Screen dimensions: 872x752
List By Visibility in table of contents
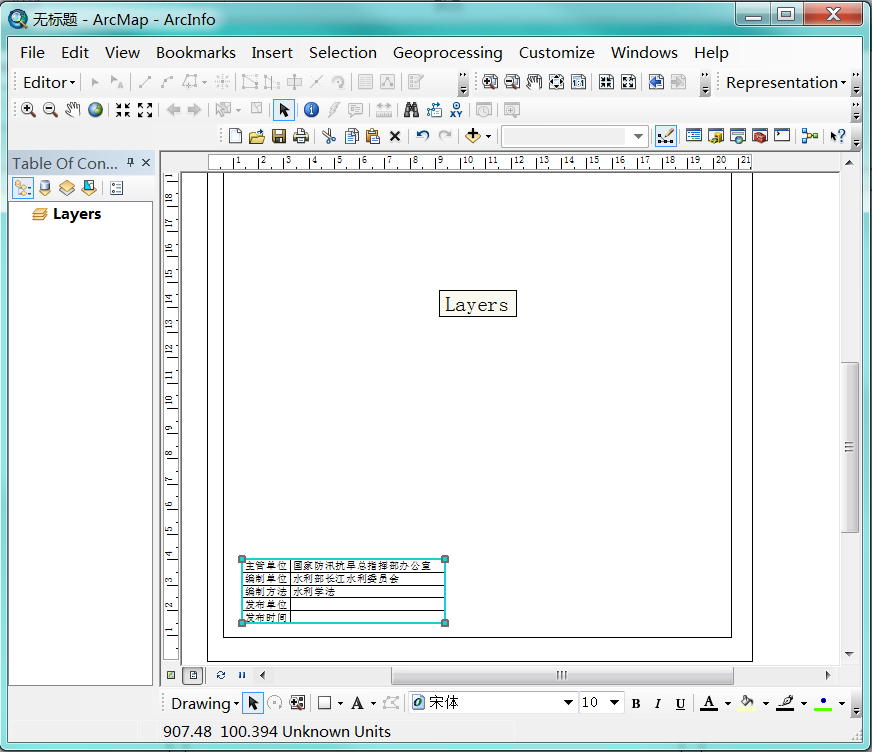click(67, 188)
